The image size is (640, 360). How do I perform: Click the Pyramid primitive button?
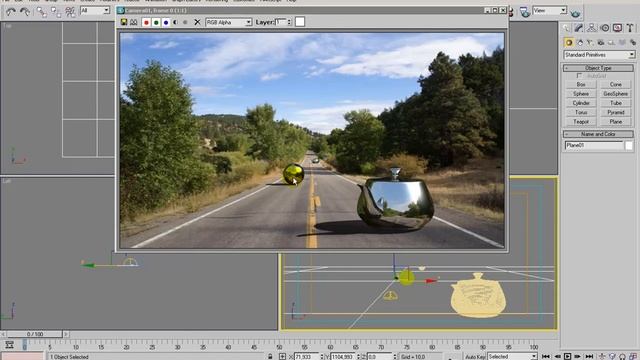[616, 112]
